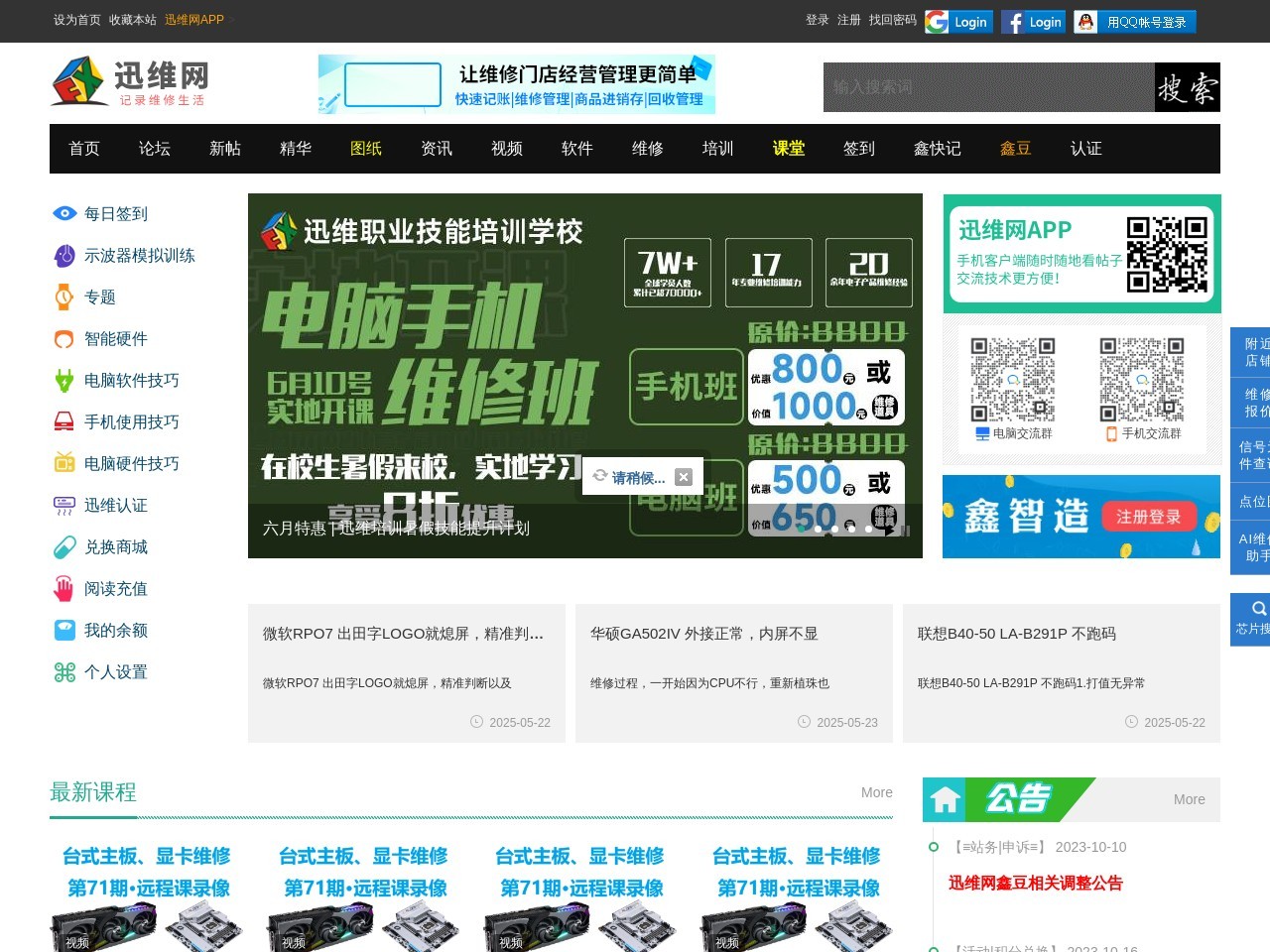Open 阅读充值 hand icon entry
The image size is (1270, 952).
(x=64, y=588)
